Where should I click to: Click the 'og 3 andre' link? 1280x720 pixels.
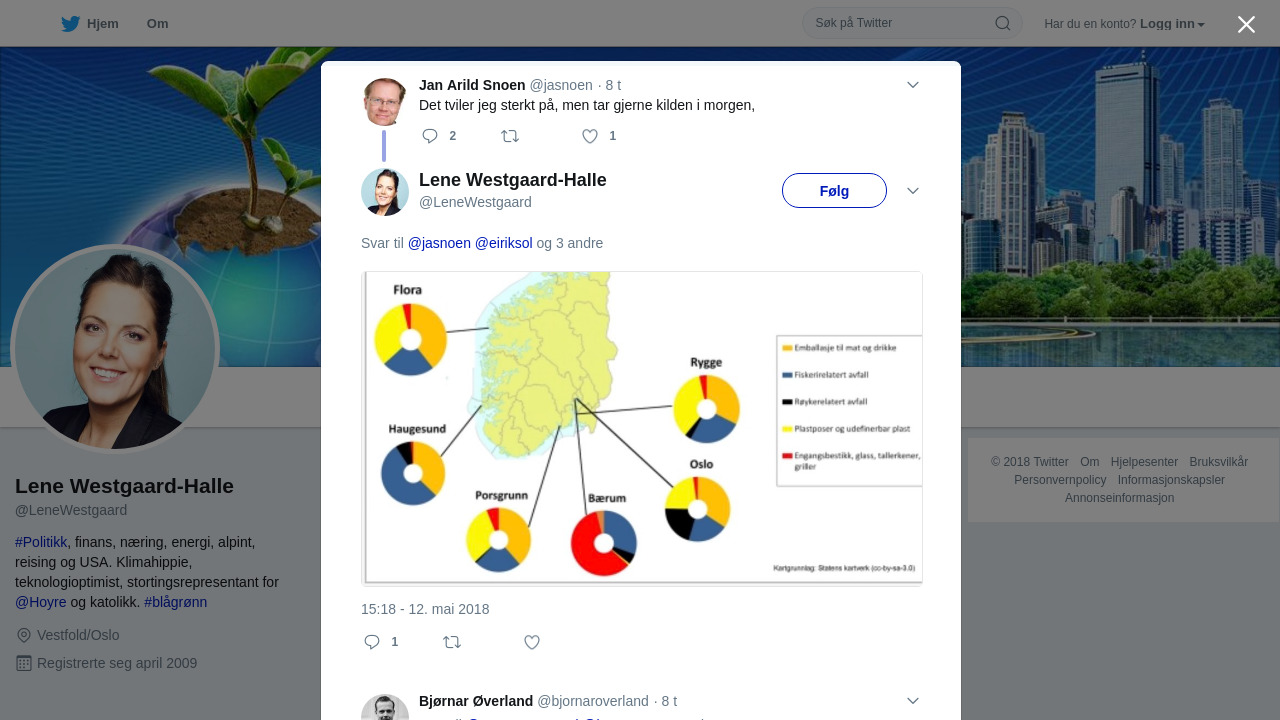click(570, 243)
